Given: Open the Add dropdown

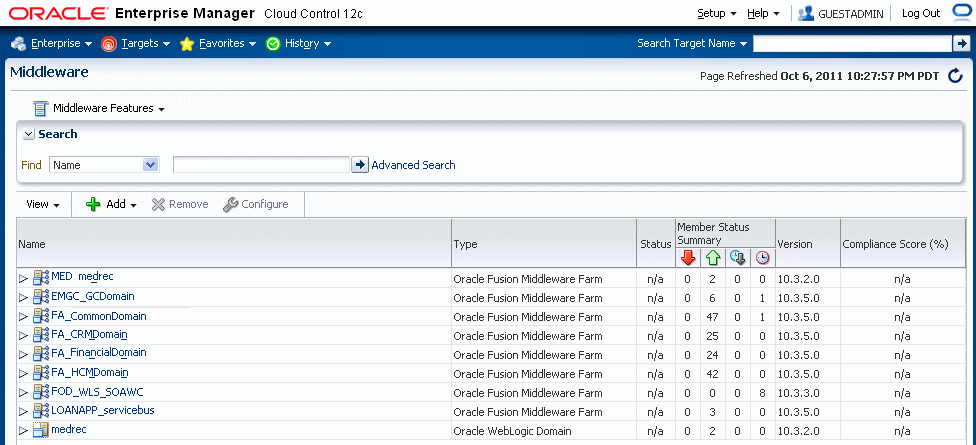Looking at the screenshot, I should pos(111,204).
